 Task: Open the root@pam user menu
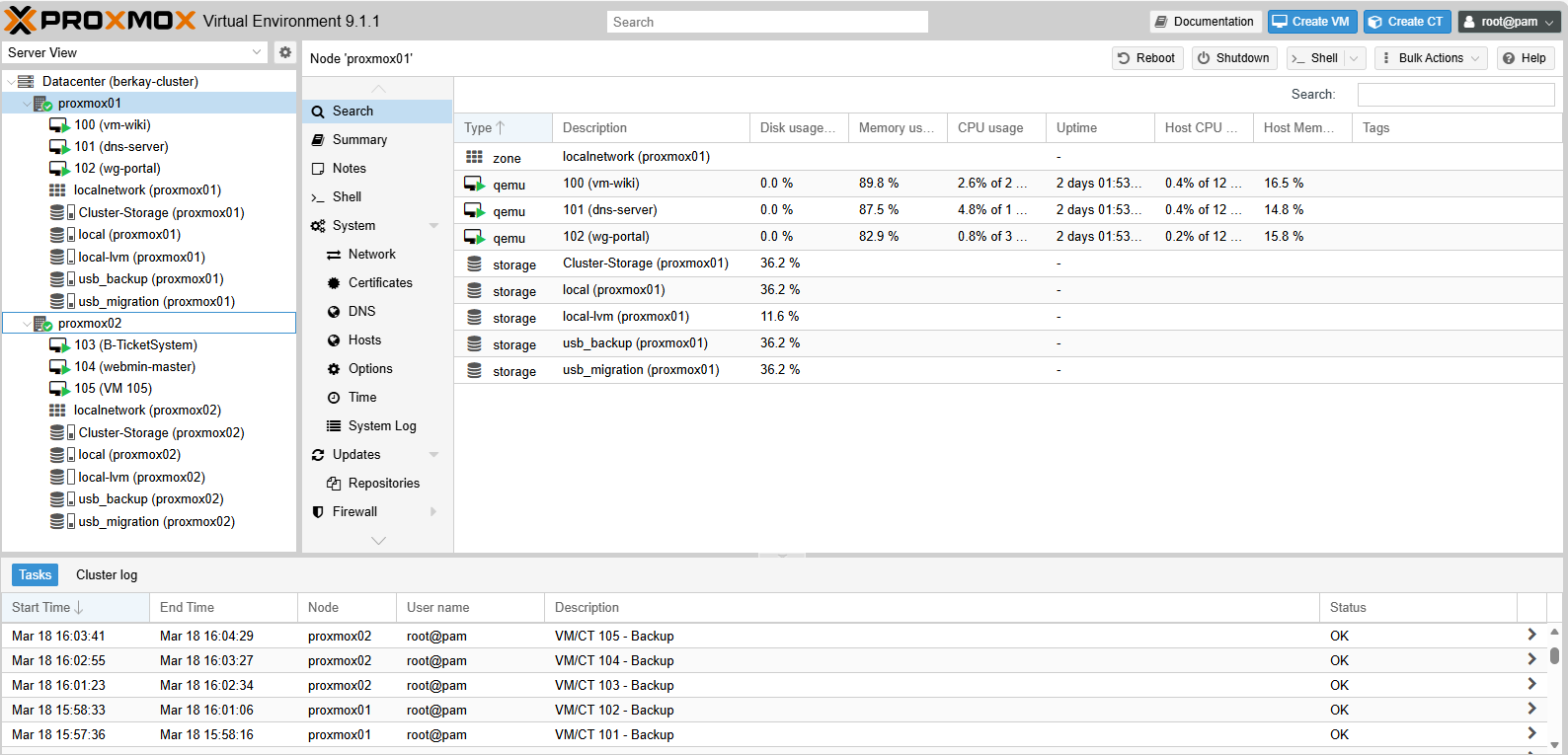point(1510,22)
